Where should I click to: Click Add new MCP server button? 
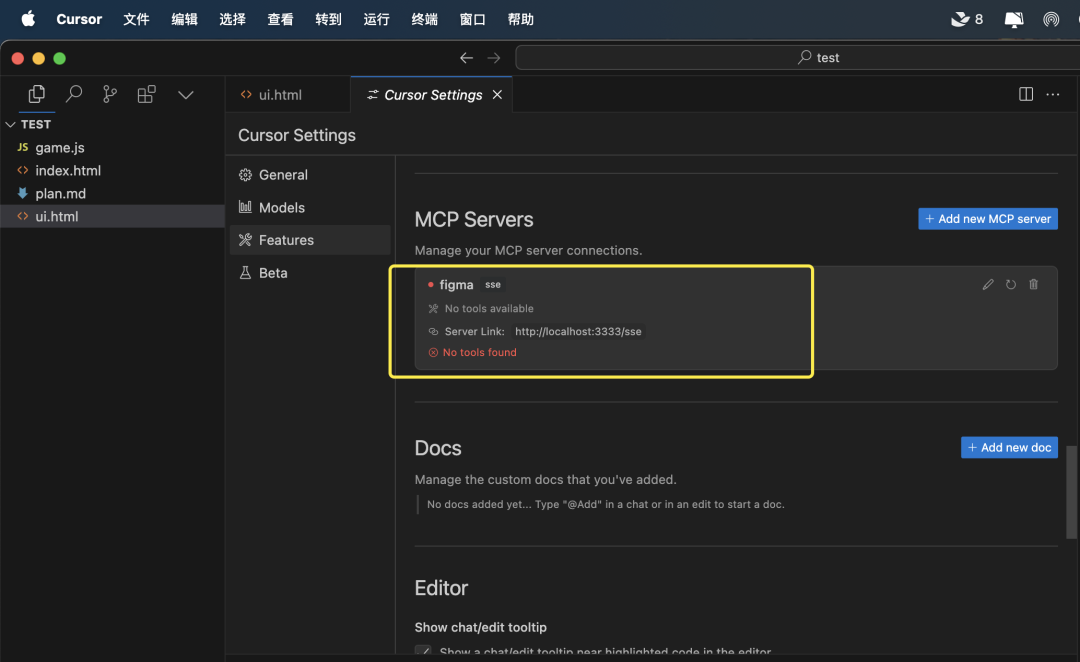click(x=987, y=218)
